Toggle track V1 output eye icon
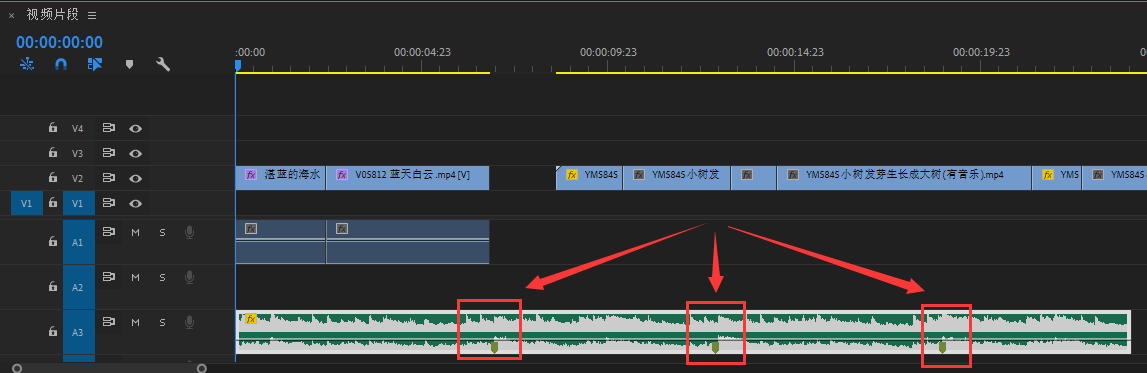Screen dimensions: 1147x373 (135, 203)
